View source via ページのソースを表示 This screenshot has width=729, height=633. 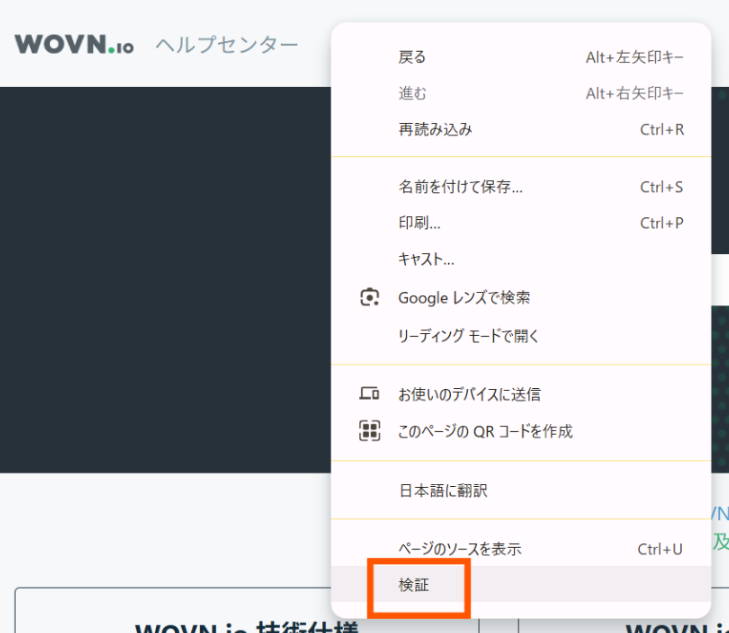[x=459, y=549]
